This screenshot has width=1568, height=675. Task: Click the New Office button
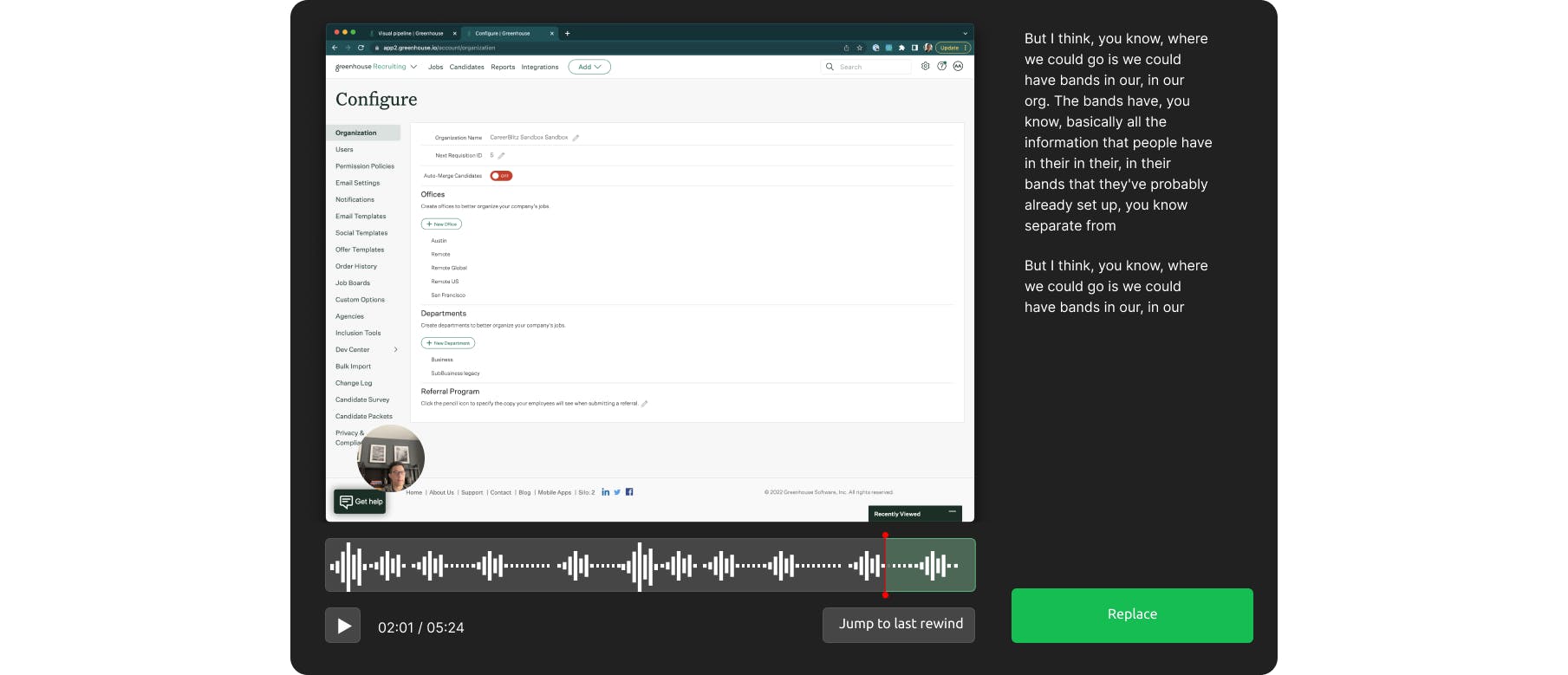click(x=441, y=224)
